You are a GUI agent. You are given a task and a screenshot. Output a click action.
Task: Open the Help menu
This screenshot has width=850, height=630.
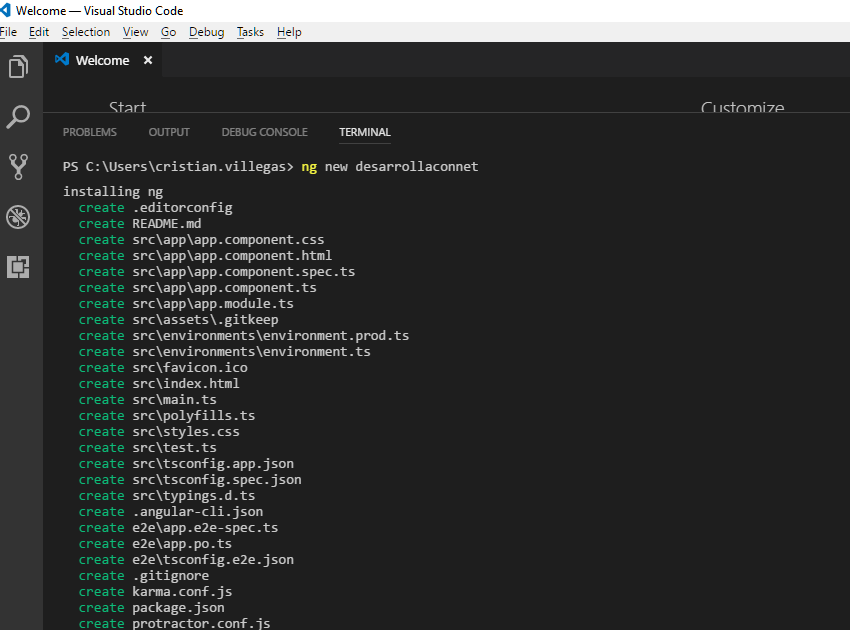pyautogui.click(x=289, y=31)
